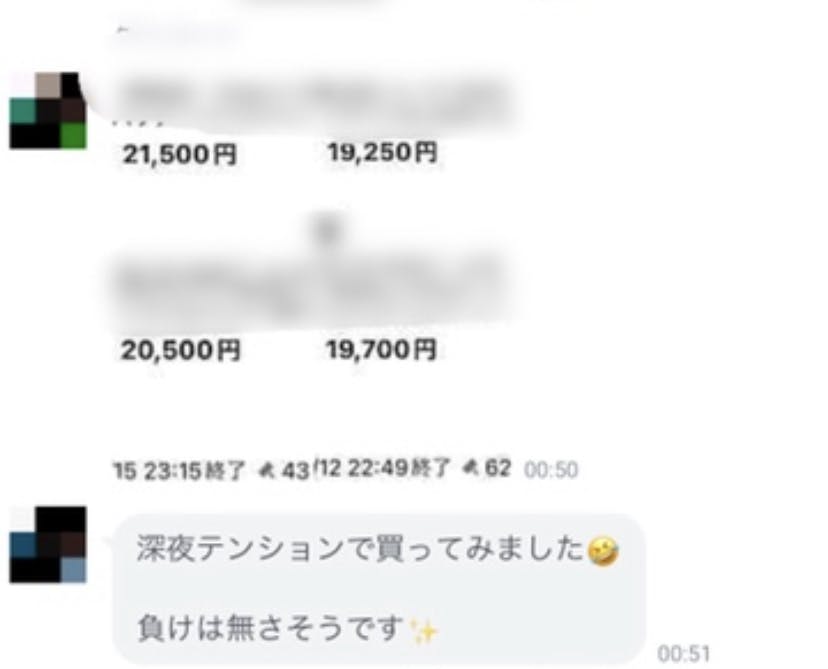This screenshot has height=669, width=828.
Task: Select the 深夜テンションで買ってみました message text
Action: pos(361,549)
